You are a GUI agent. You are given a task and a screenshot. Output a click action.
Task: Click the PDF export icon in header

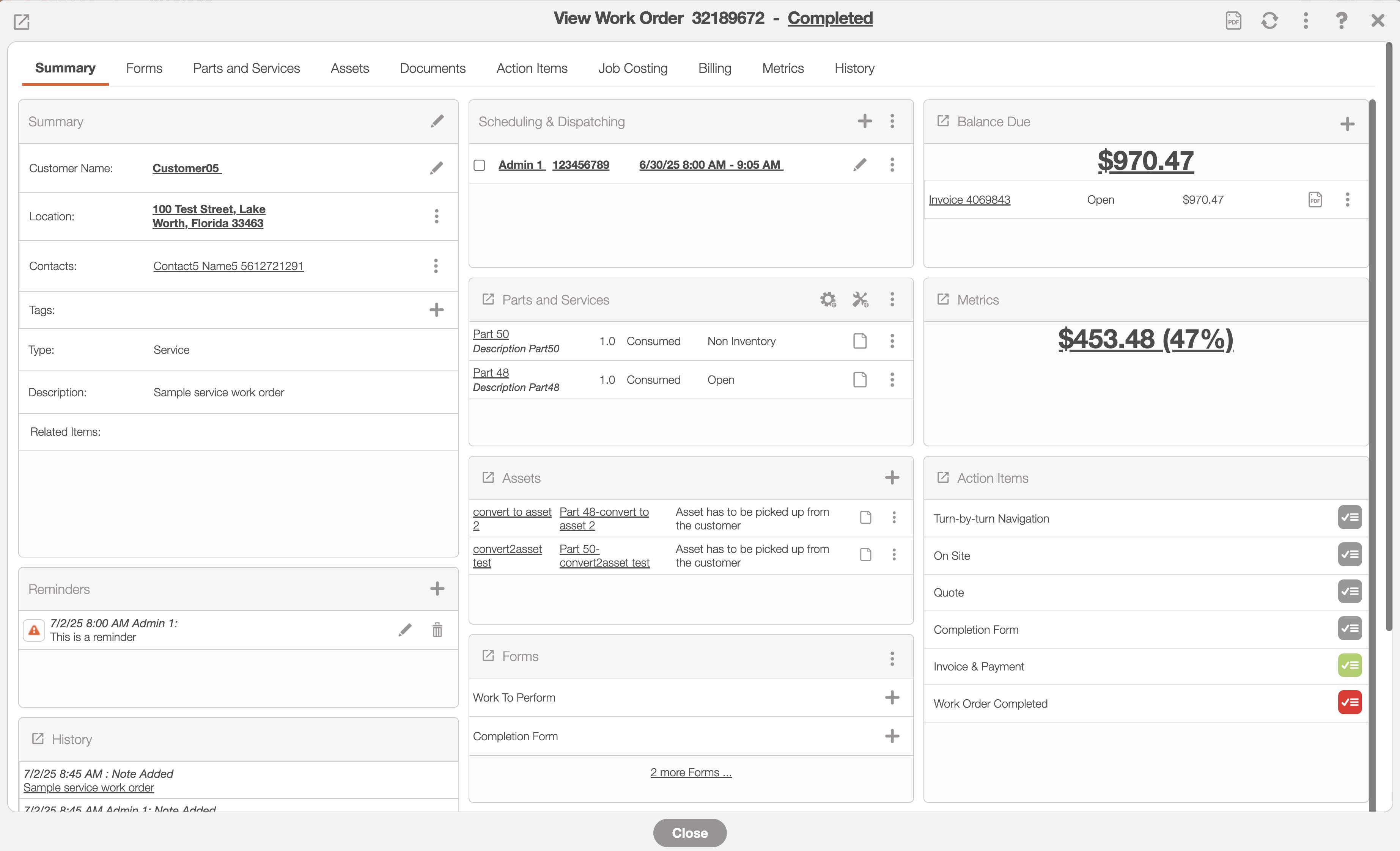coord(1233,21)
